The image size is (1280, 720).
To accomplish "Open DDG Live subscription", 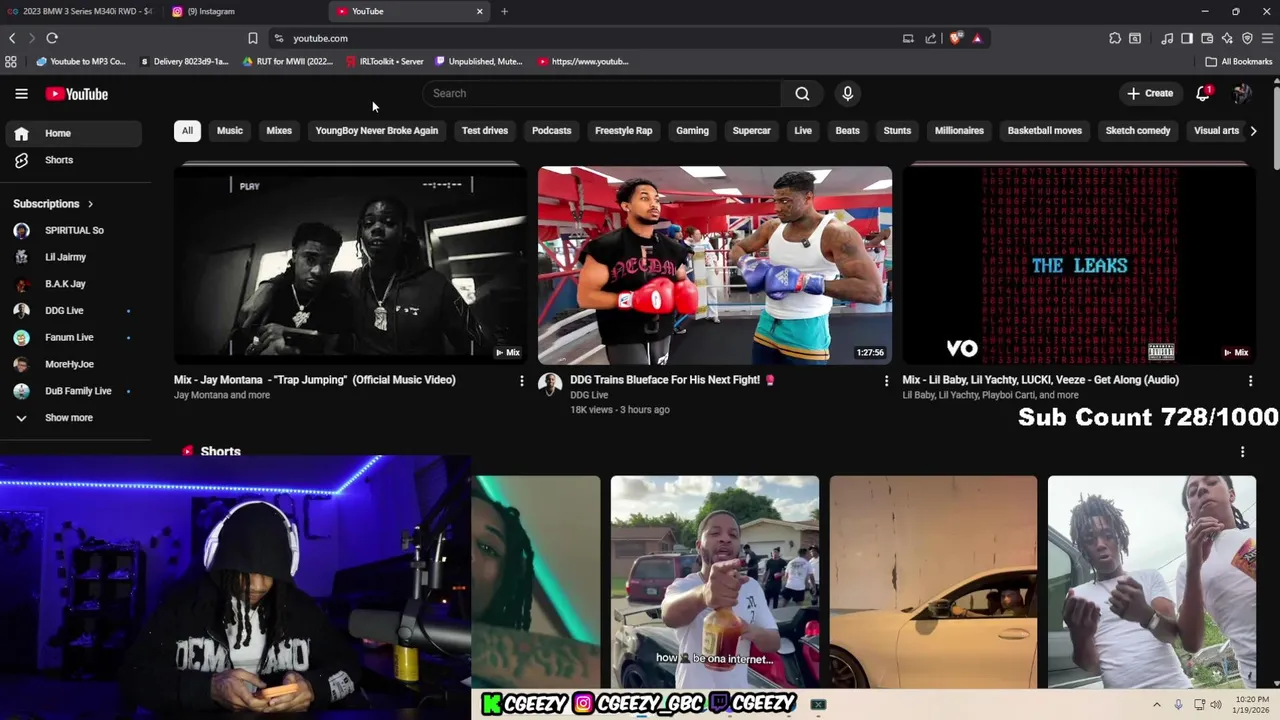I will [73, 311].
